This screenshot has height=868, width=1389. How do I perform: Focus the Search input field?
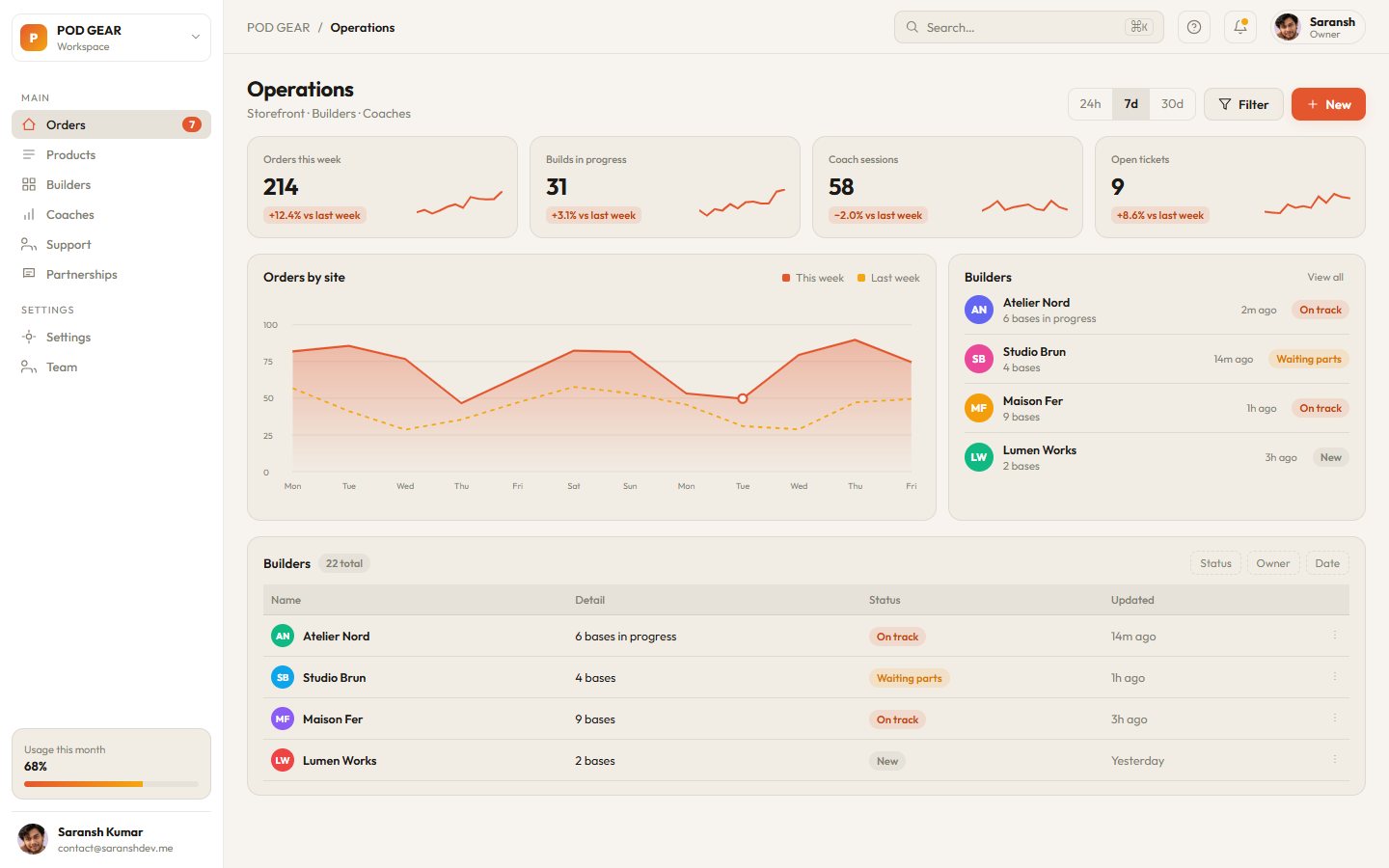(x=1029, y=27)
